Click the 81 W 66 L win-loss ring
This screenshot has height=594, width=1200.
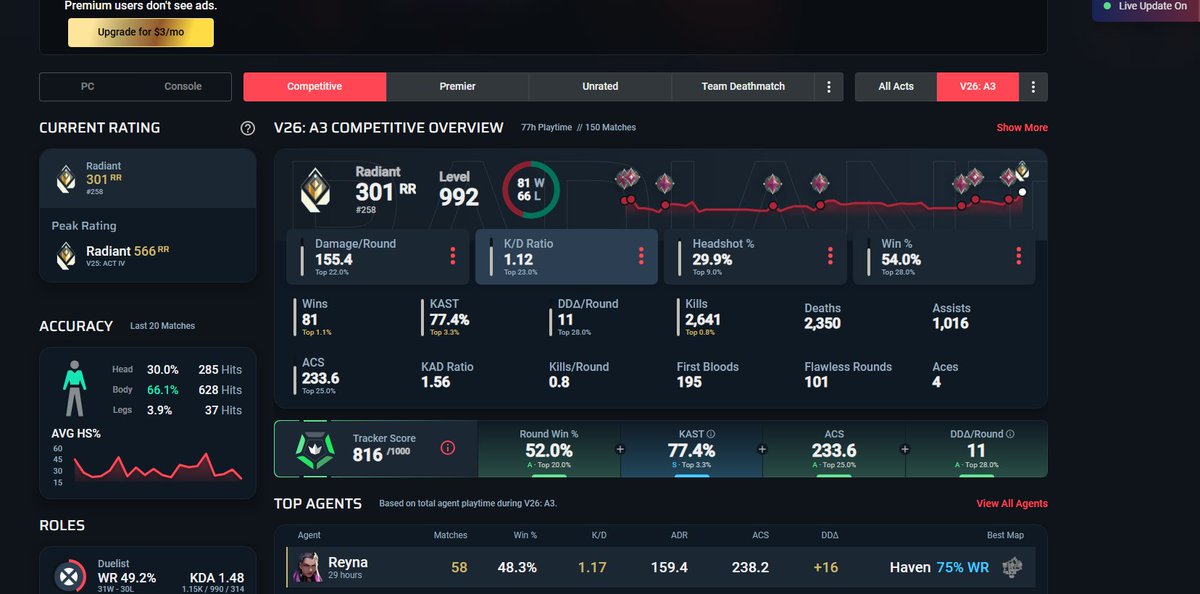[530, 190]
